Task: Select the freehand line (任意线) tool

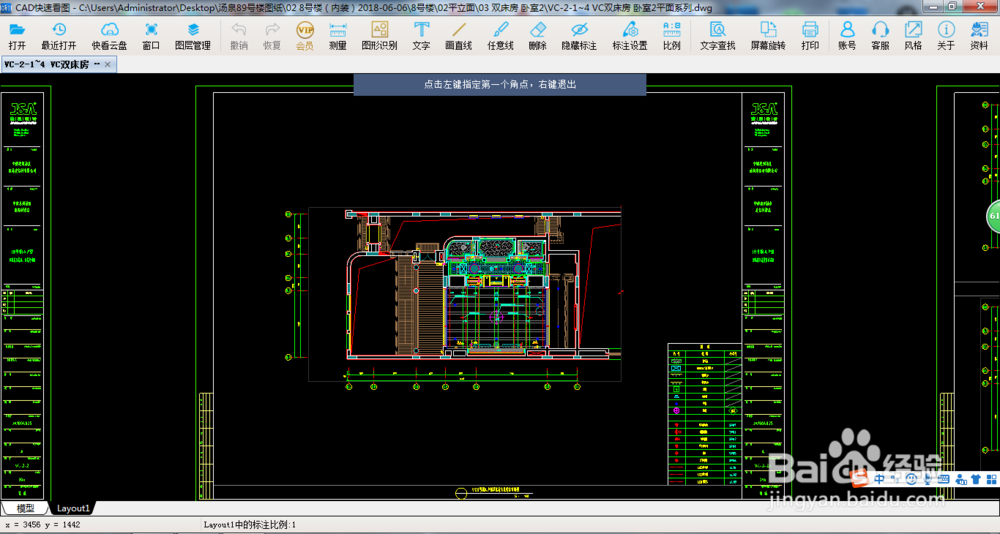Action: click(x=500, y=36)
